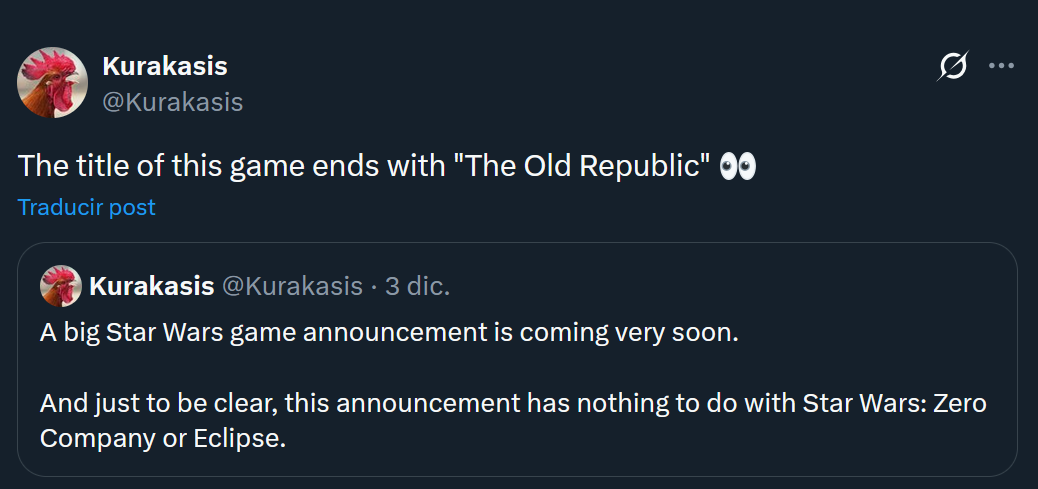Open Grok actions via the slashed-circle icon

point(953,67)
